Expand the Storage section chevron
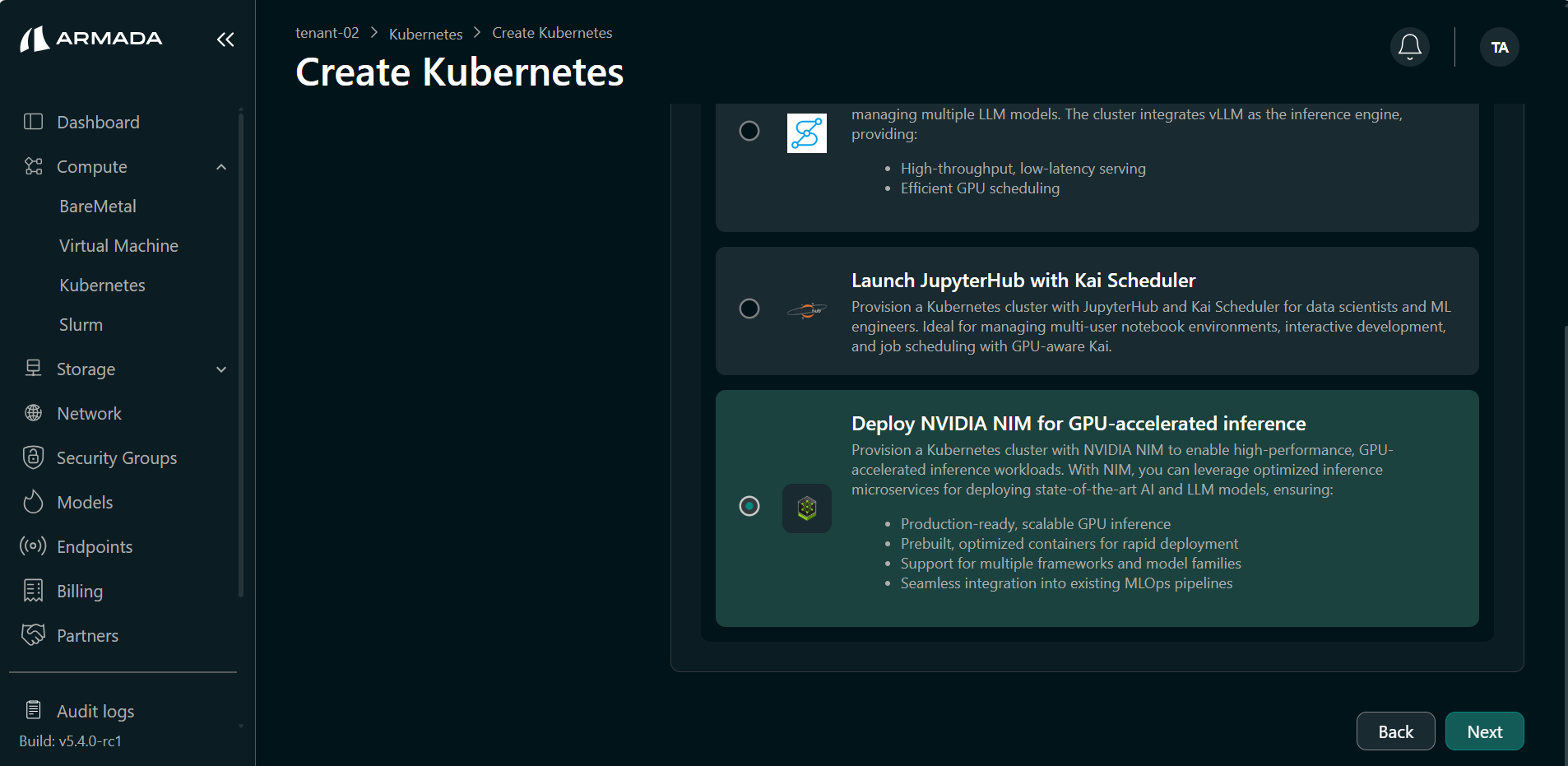This screenshot has height=766, width=1568. click(221, 369)
